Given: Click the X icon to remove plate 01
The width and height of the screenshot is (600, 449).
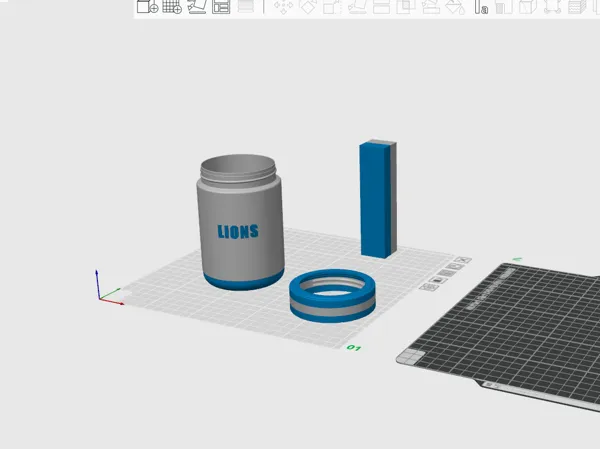Looking at the screenshot, I should pos(464,260).
